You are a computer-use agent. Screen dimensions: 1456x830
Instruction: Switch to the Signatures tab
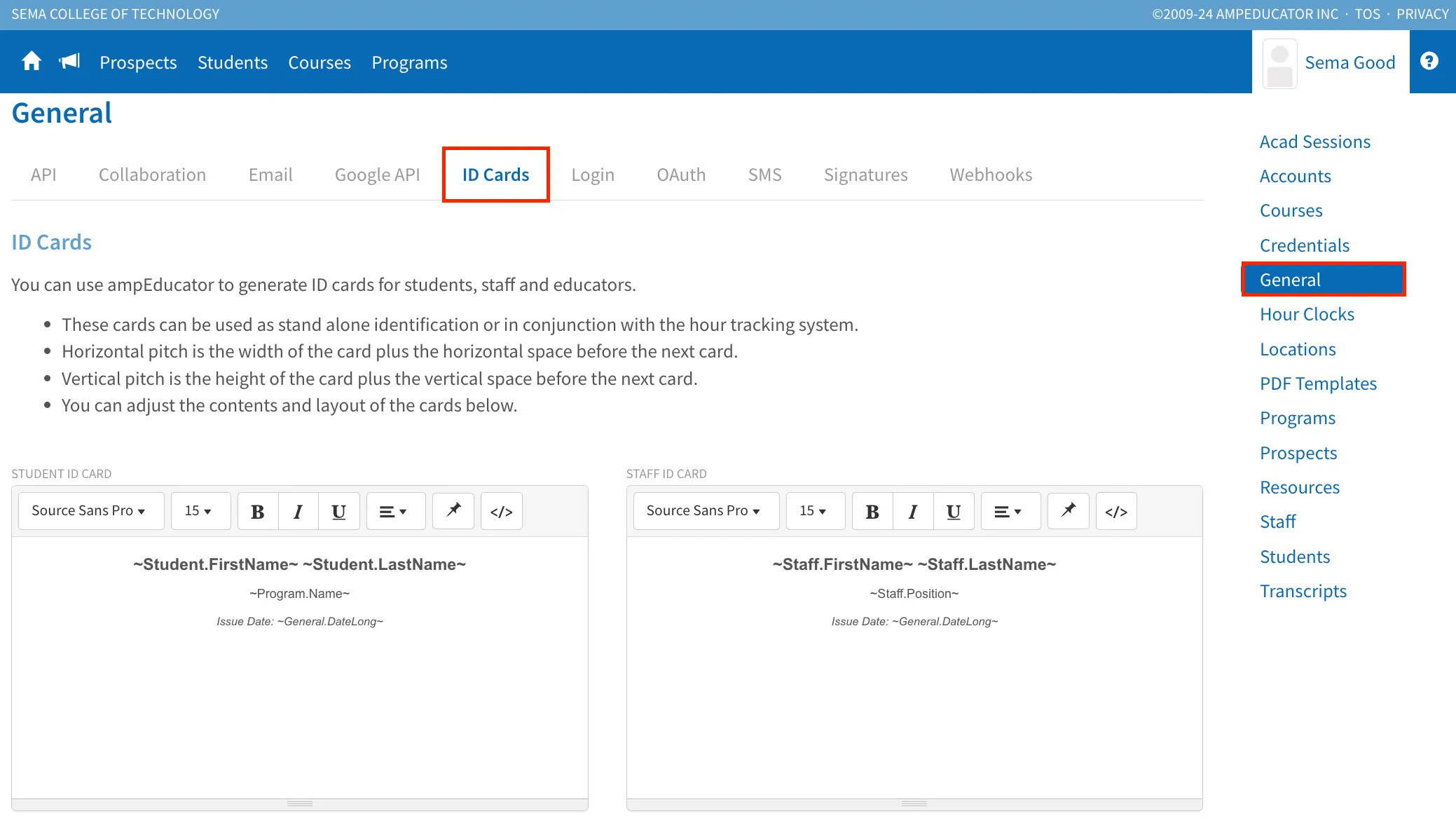[x=865, y=175]
